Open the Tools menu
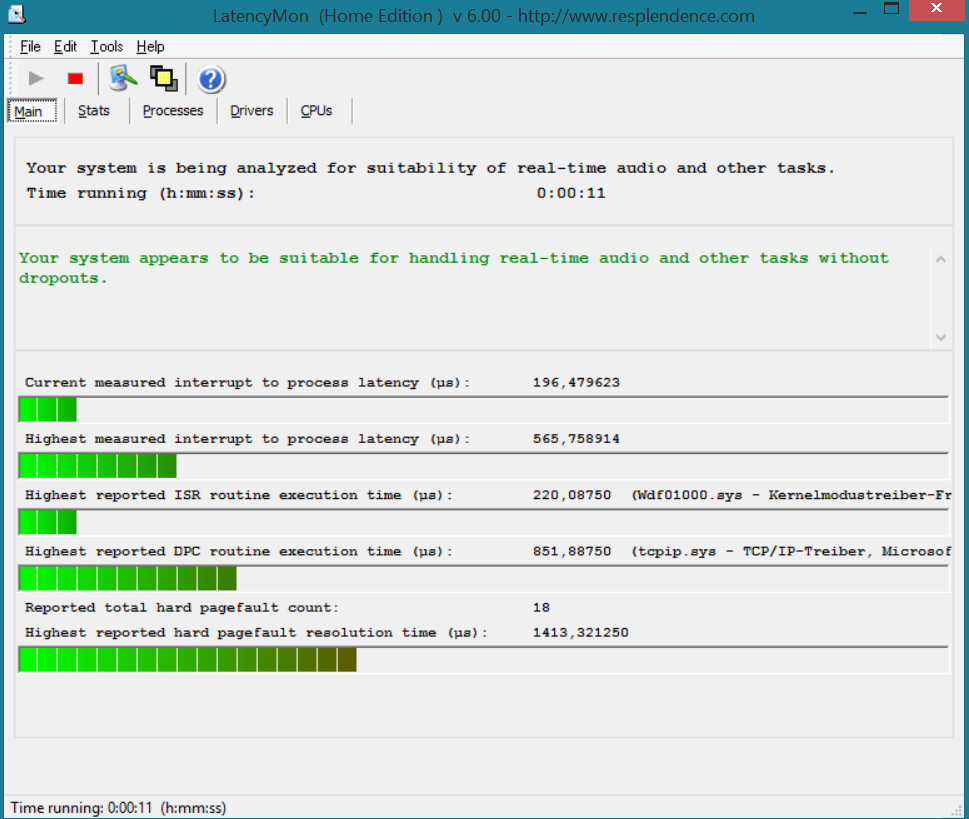 pyautogui.click(x=106, y=46)
